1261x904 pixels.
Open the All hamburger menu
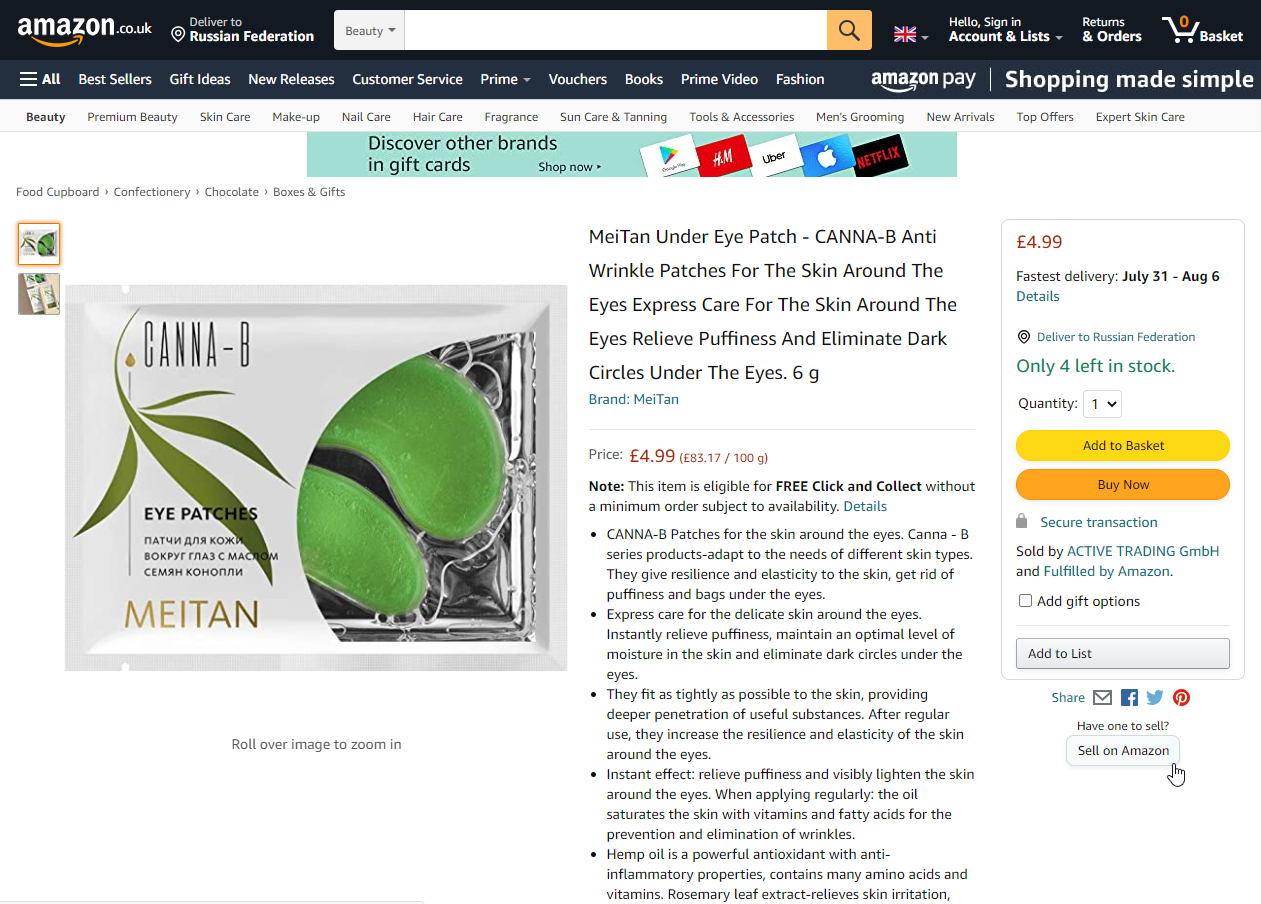[x=40, y=79]
